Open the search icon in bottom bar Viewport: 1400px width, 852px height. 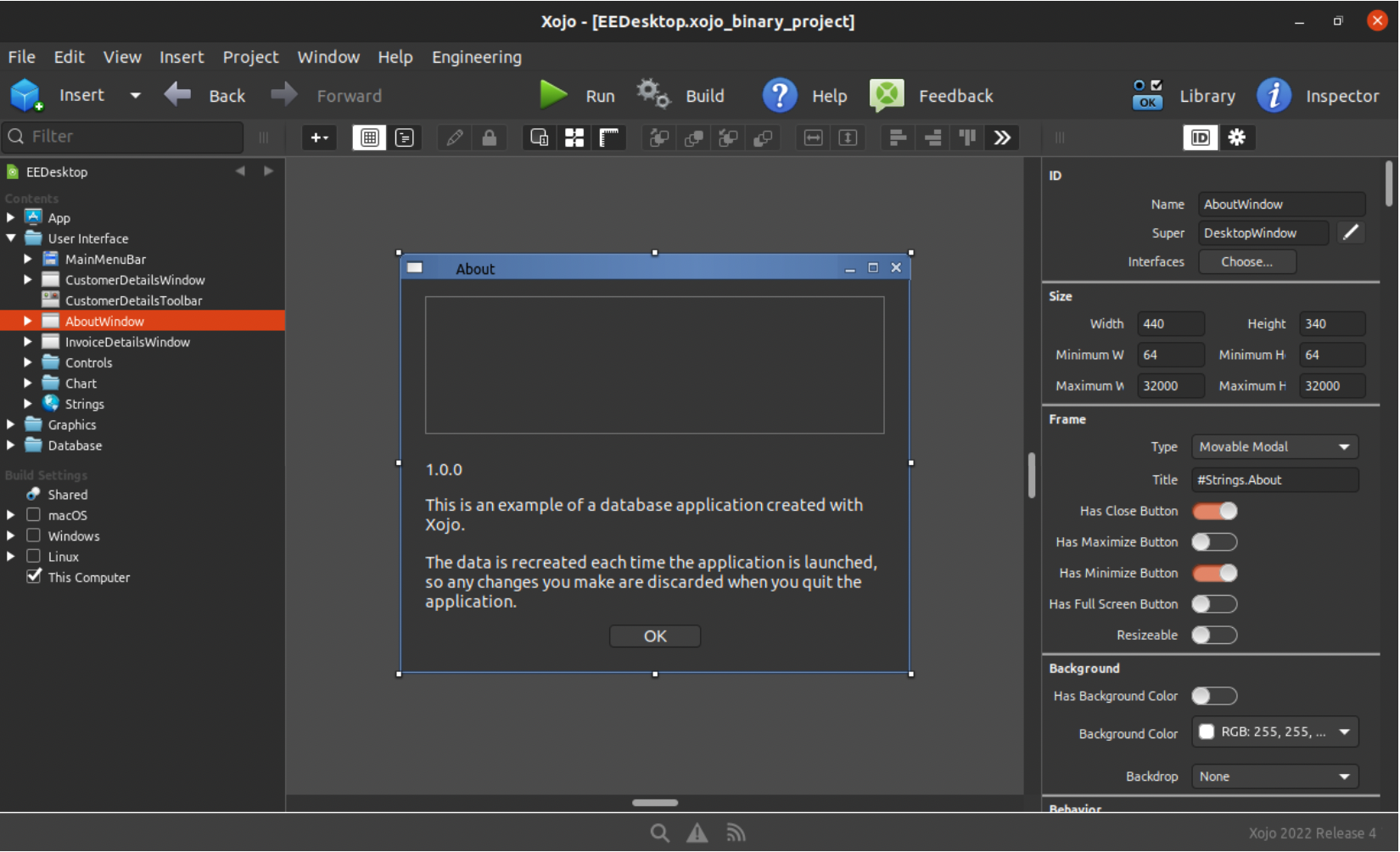[660, 833]
